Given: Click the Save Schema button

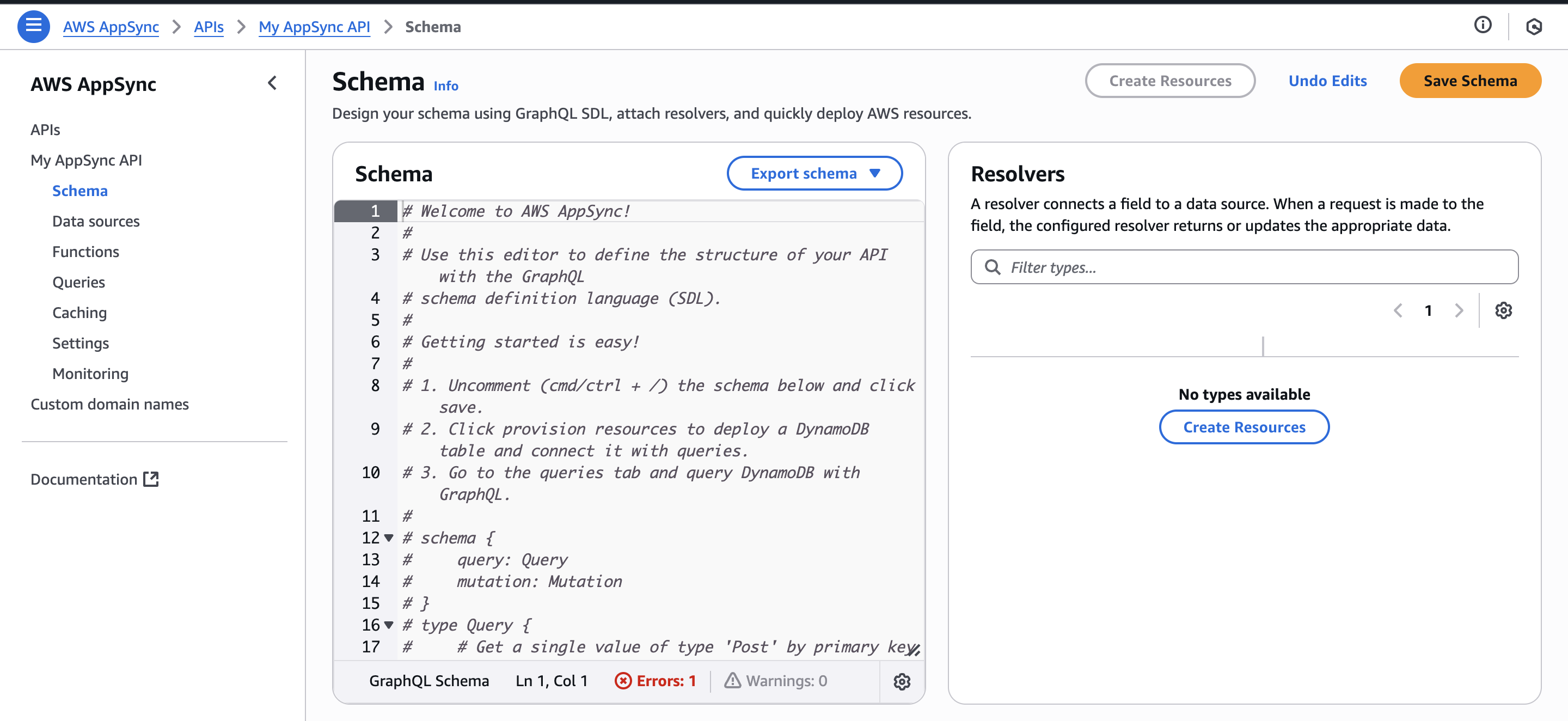Looking at the screenshot, I should pos(1469,81).
